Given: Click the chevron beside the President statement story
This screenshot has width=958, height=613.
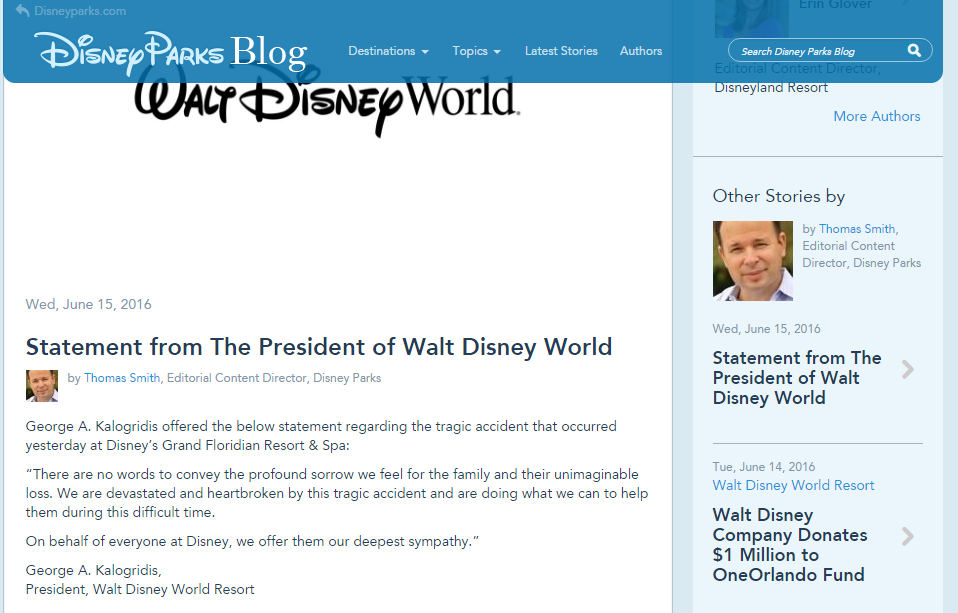Looking at the screenshot, I should tap(907, 370).
